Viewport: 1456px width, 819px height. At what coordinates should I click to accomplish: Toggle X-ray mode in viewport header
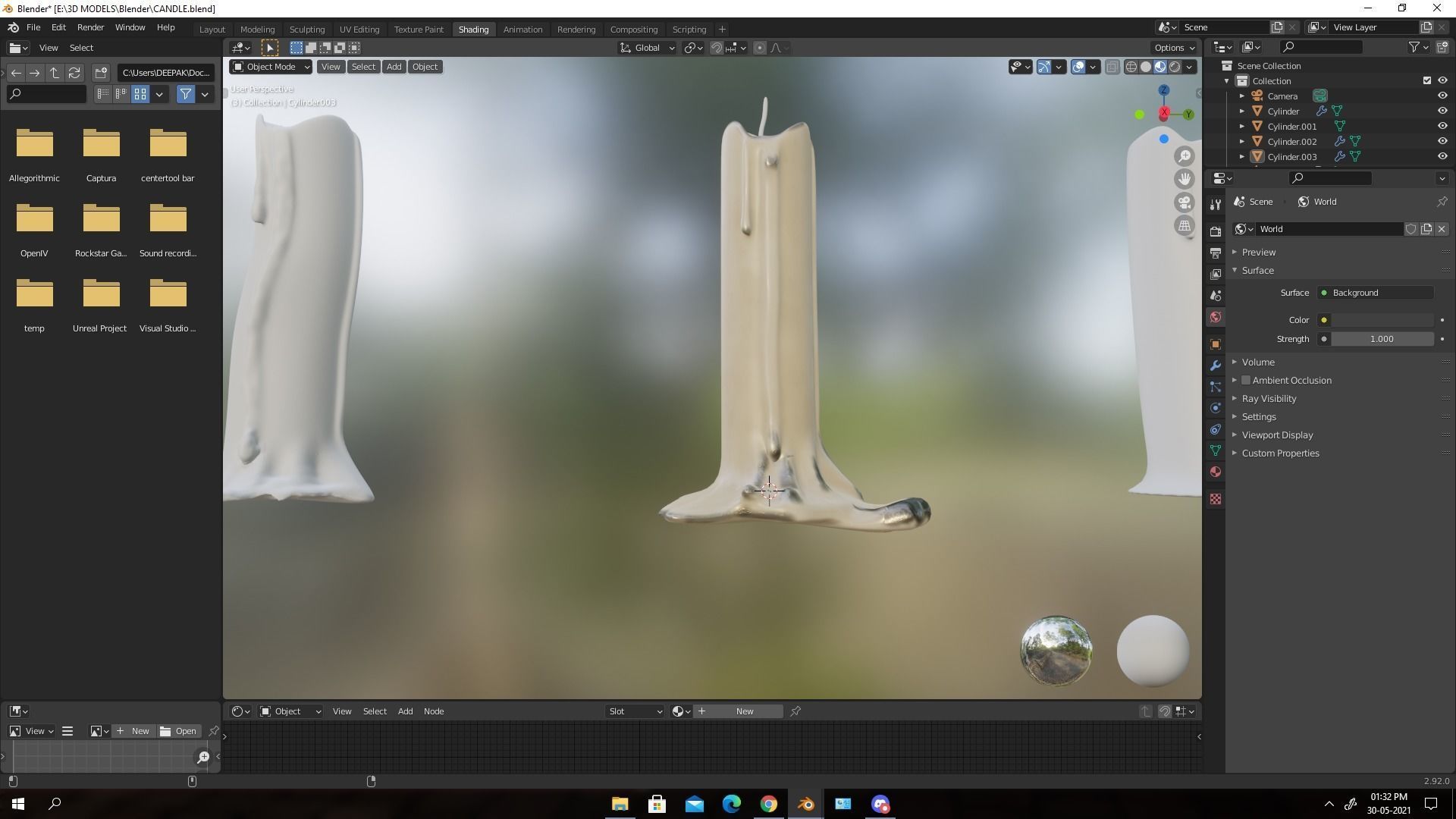tap(1112, 67)
